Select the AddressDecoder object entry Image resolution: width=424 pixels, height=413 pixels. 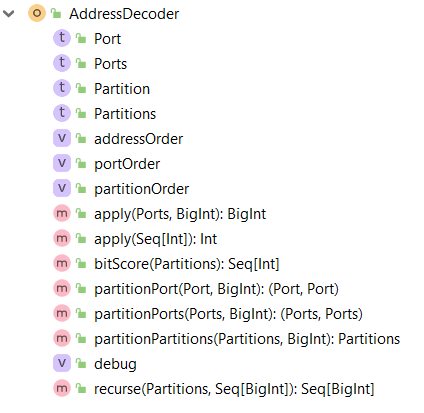[x=124, y=14]
